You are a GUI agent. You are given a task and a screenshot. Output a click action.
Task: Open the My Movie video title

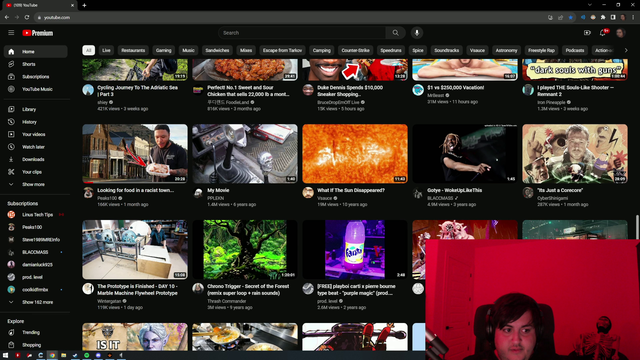pyautogui.click(x=218, y=190)
